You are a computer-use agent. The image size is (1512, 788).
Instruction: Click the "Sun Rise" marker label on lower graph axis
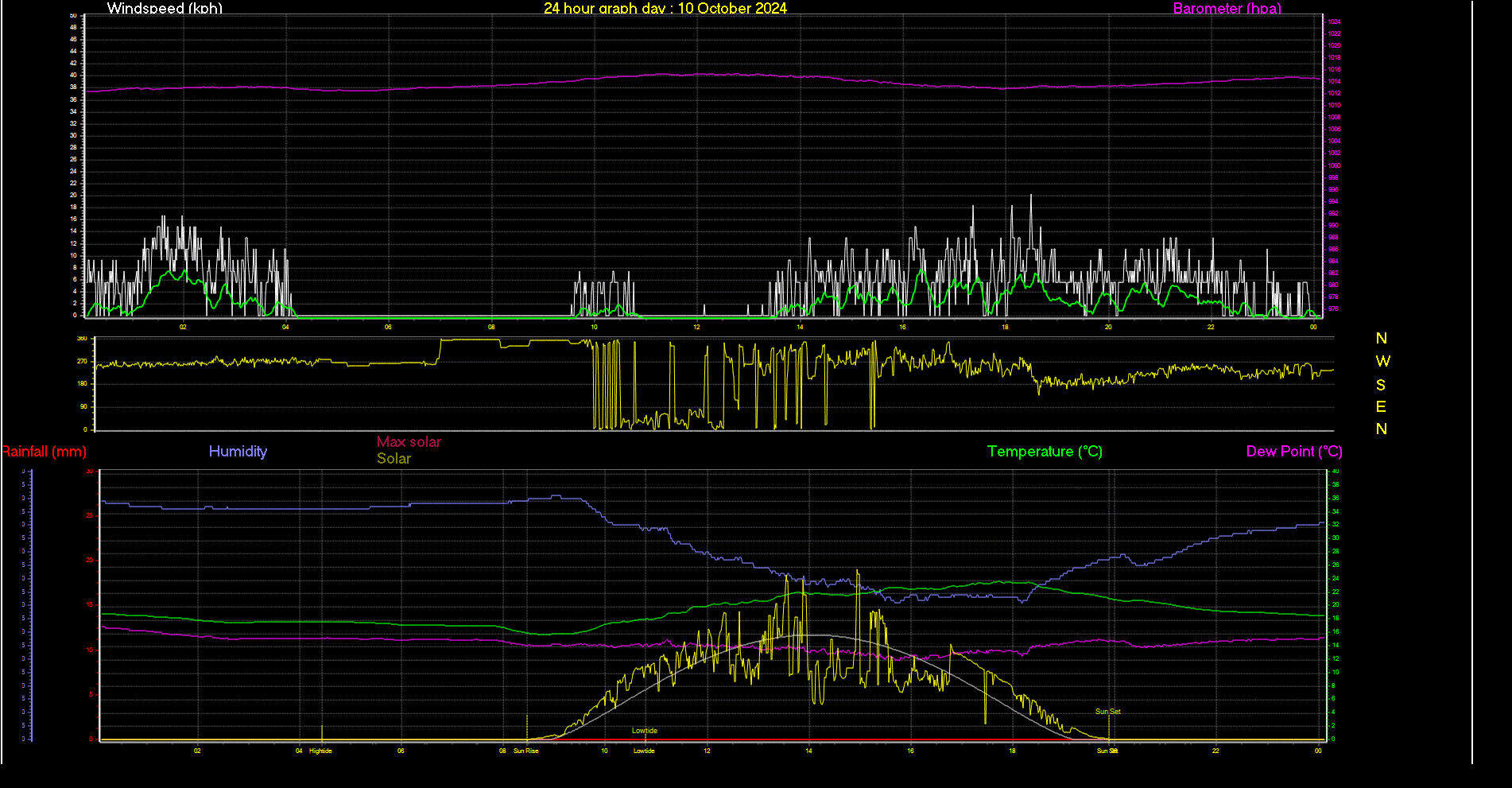tap(525, 751)
